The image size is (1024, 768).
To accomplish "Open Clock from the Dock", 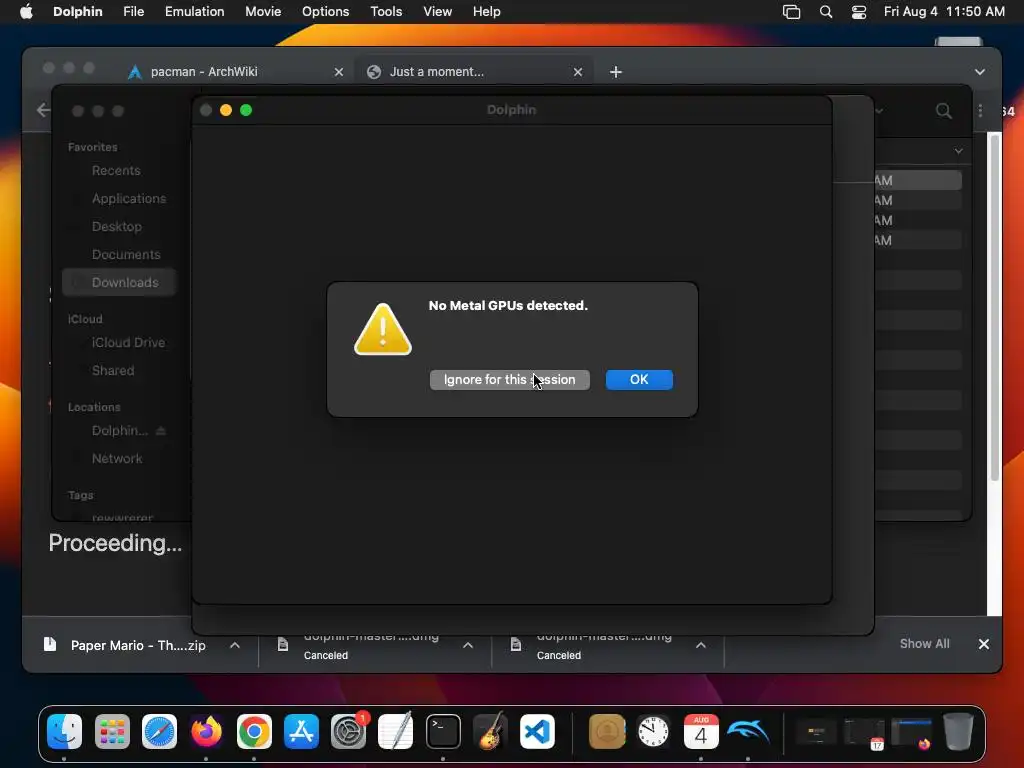I will coord(653,731).
